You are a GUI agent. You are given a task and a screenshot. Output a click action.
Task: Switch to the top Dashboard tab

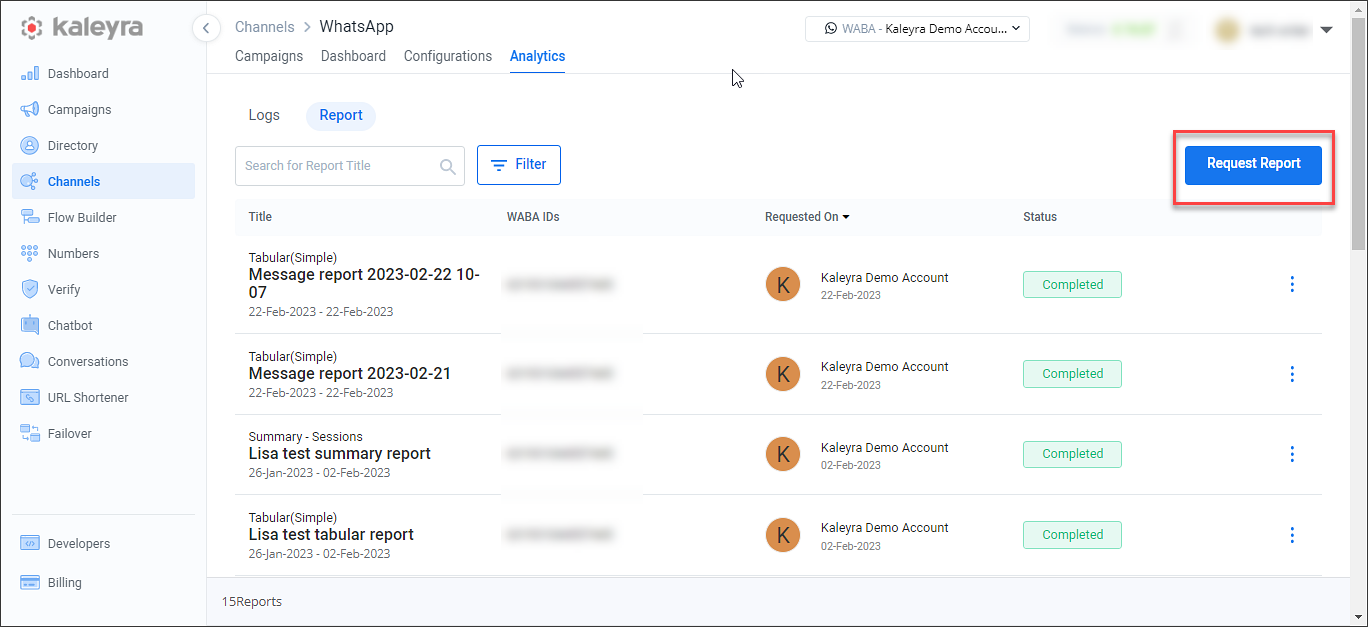click(353, 56)
